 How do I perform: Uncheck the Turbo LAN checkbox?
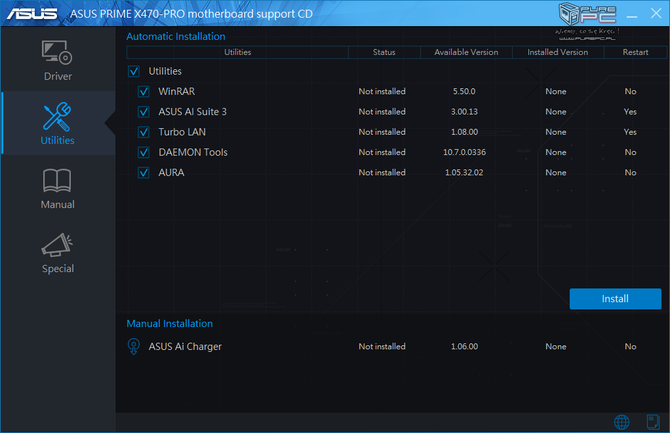coord(144,132)
